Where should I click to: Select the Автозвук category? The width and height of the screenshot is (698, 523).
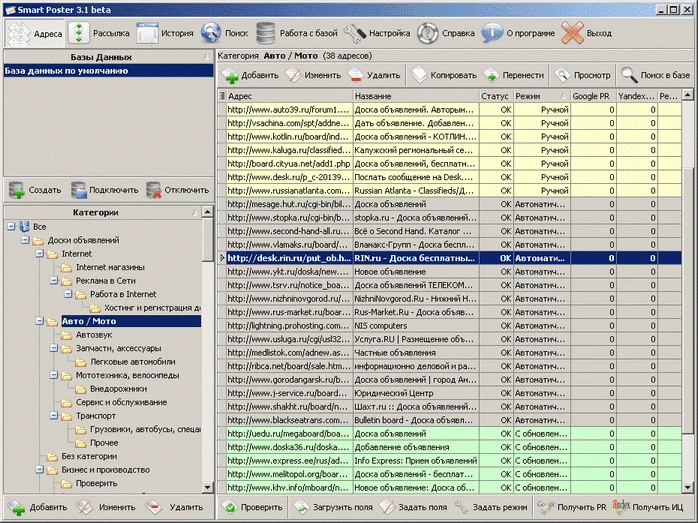pos(93,335)
